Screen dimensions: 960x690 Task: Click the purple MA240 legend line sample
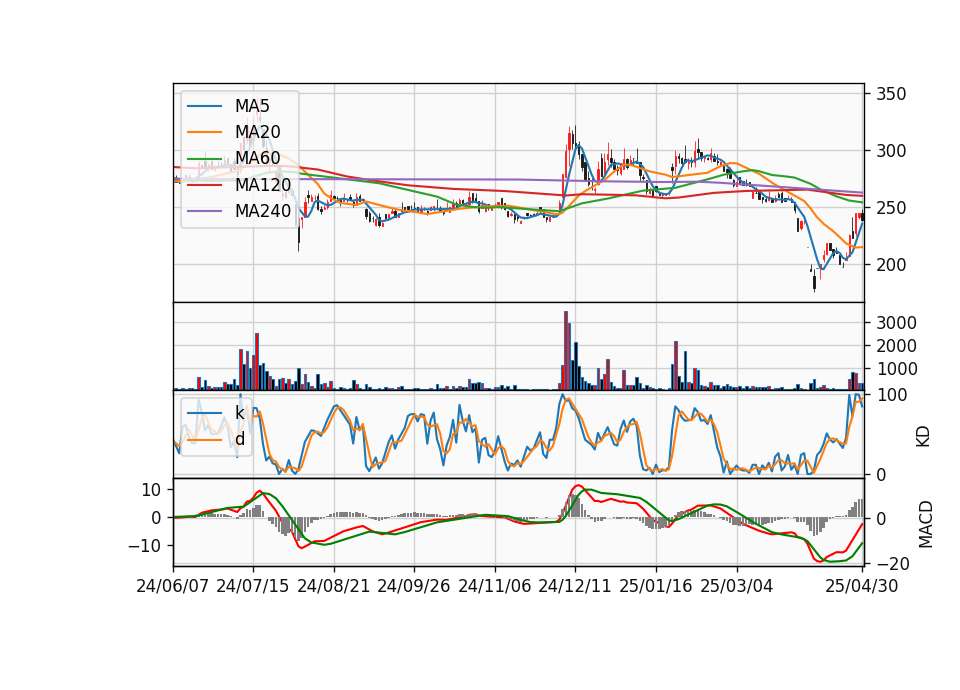204,211
